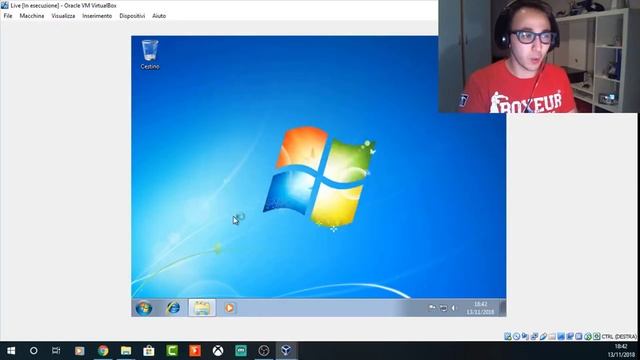The width and height of the screenshot is (640, 360).
Task: Open the network icon in the guest tray
Action: tap(443, 308)
